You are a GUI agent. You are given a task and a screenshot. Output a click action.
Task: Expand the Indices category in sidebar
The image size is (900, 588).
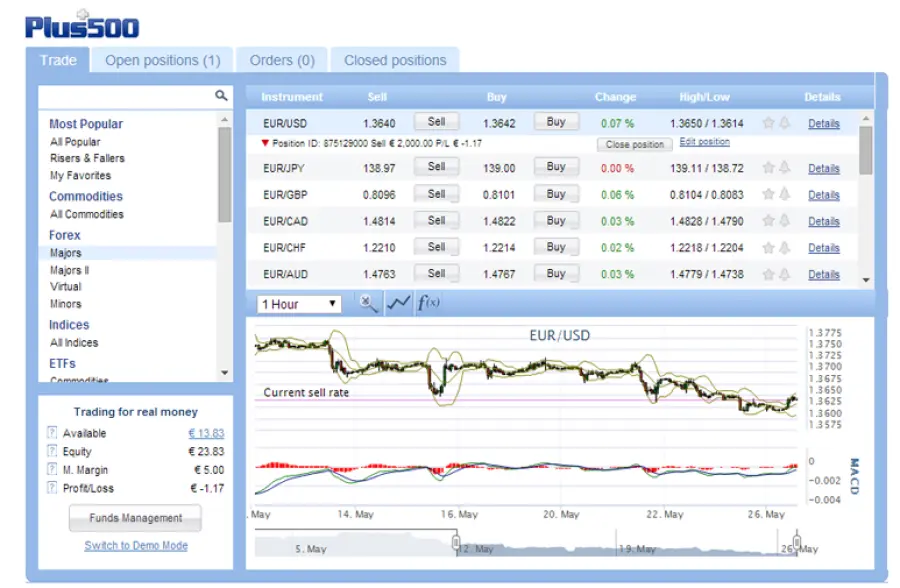click(69, 324)
